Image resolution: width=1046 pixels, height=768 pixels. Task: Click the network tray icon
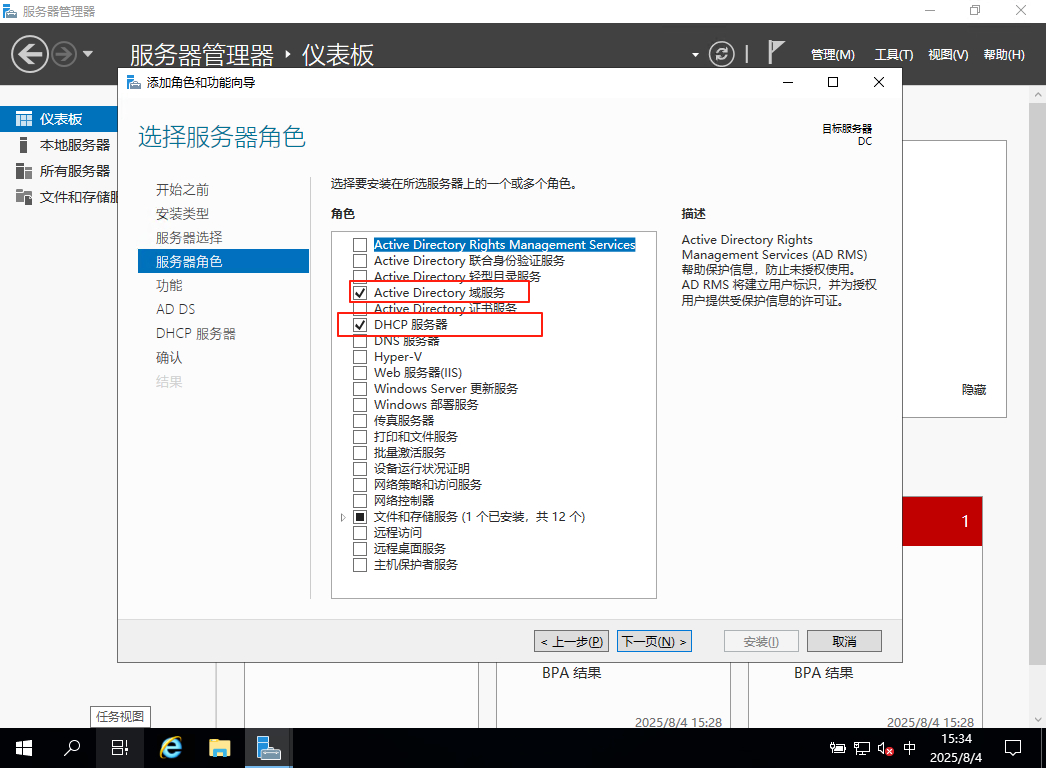pyautogui.click(x=862, y=749)
